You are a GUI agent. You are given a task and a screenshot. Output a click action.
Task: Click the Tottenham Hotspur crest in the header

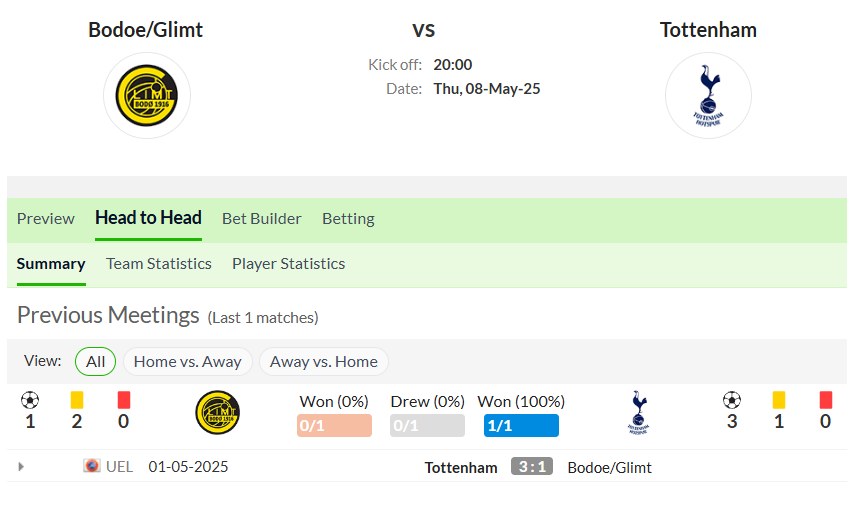point(708,96)
